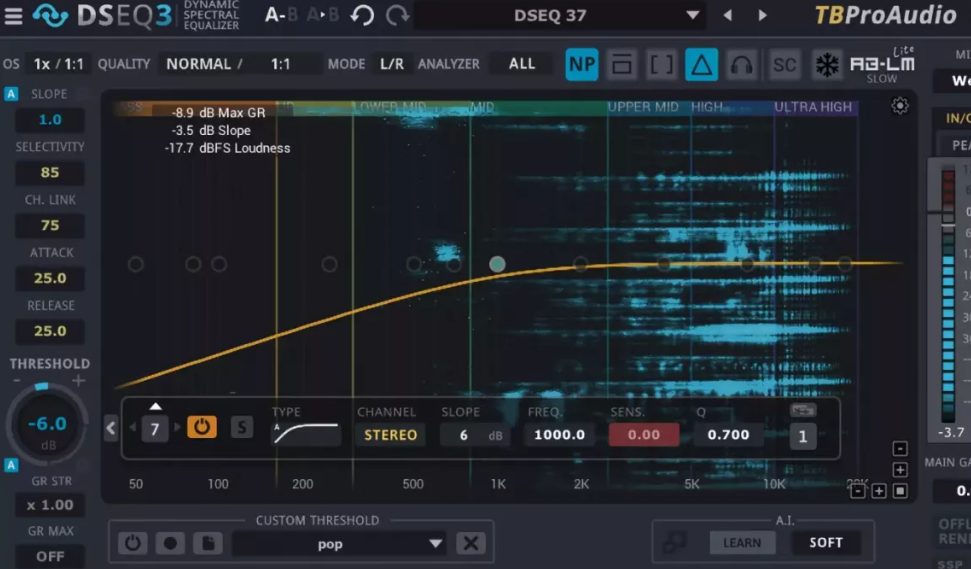Select the next filter band arrow
The height and width of the screenshot is (569, 971).
coord(177,428)
